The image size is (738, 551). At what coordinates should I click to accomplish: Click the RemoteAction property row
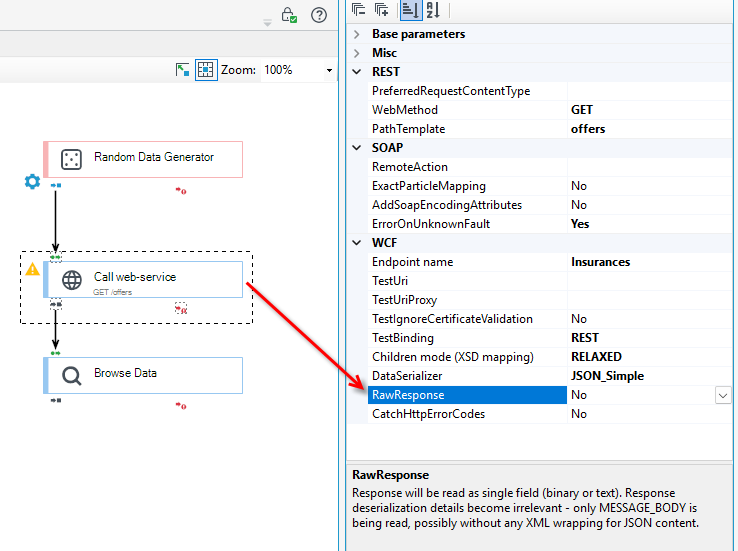550,167
